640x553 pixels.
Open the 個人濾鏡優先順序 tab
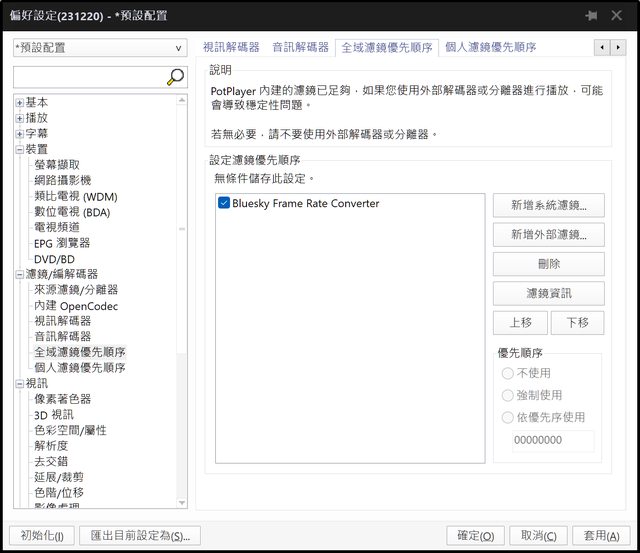(x=490, y=47)
